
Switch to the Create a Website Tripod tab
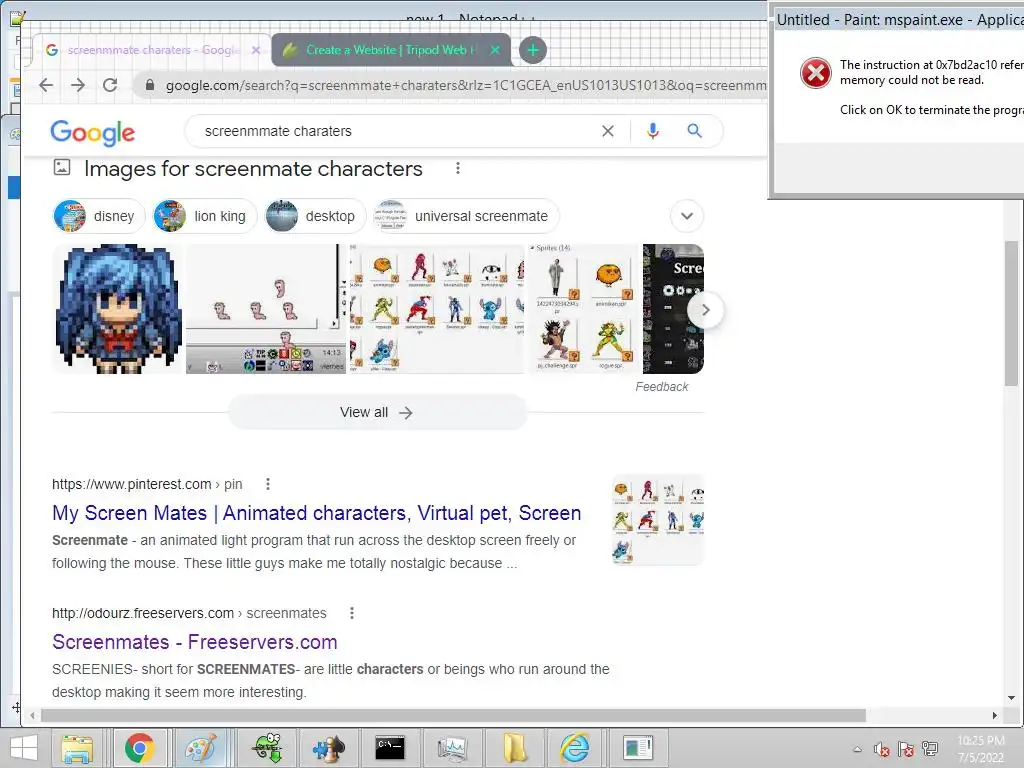click(x=391, y=50)
